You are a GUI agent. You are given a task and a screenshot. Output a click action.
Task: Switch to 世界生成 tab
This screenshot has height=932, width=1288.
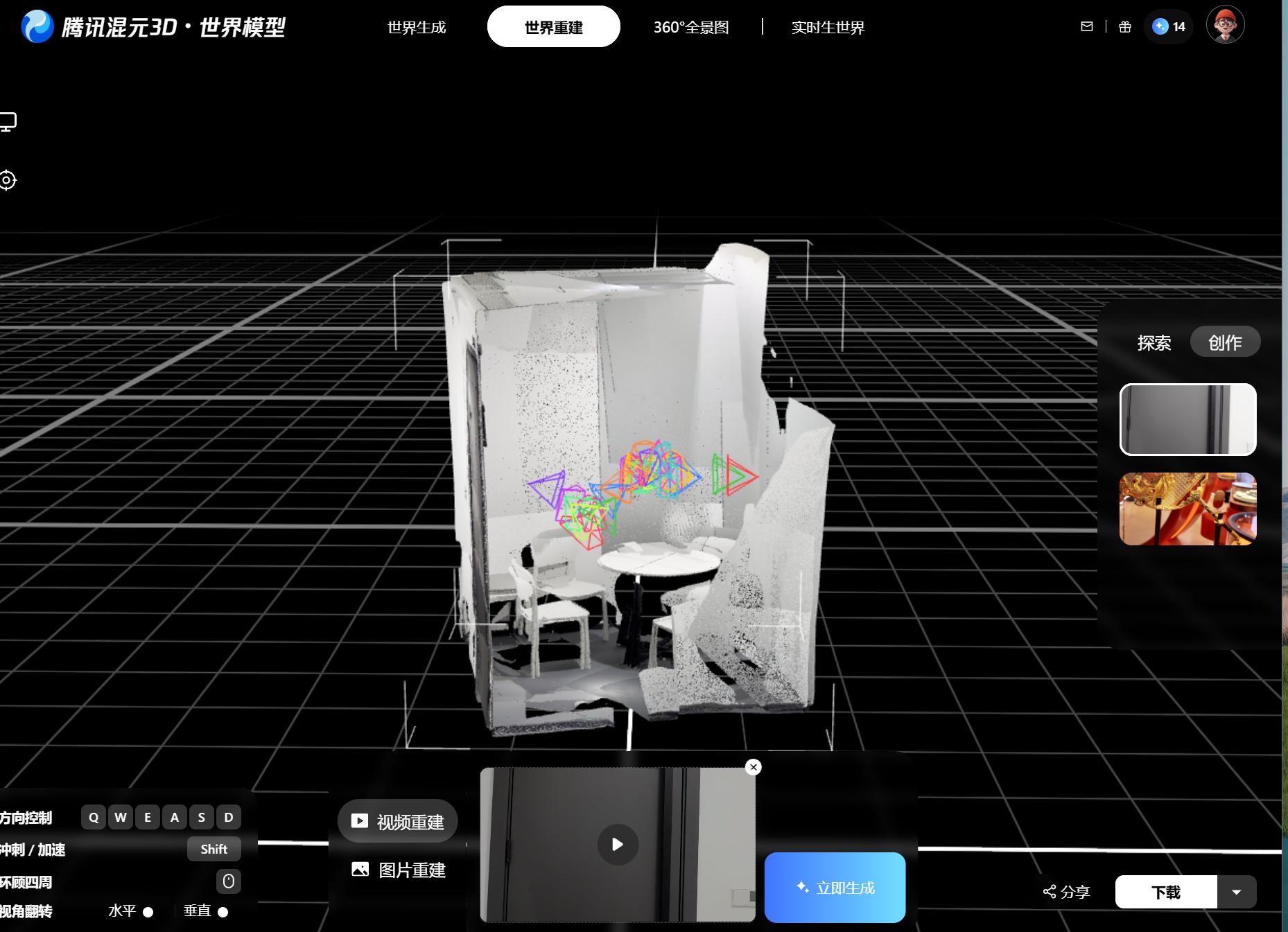[417, 27]
